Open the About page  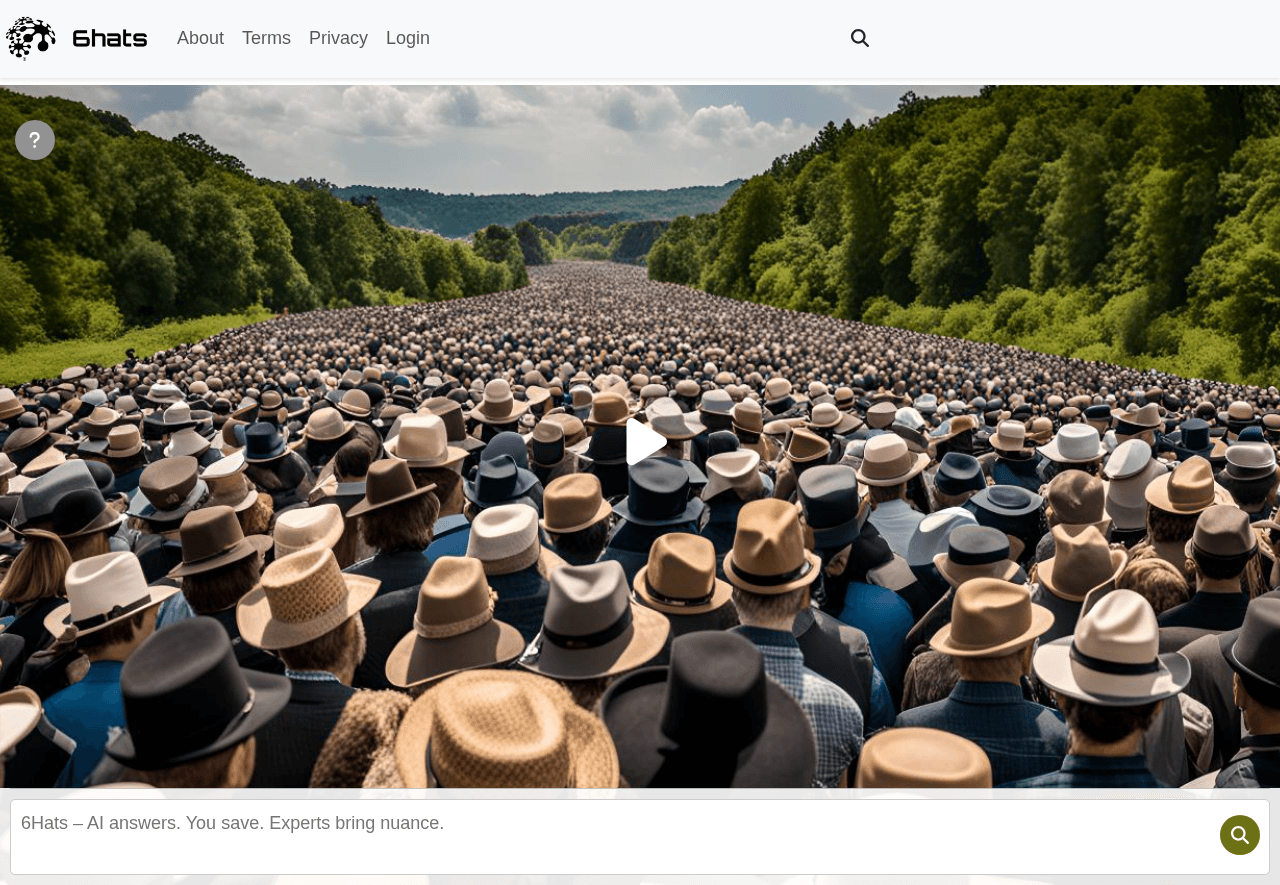coord(200,38)
